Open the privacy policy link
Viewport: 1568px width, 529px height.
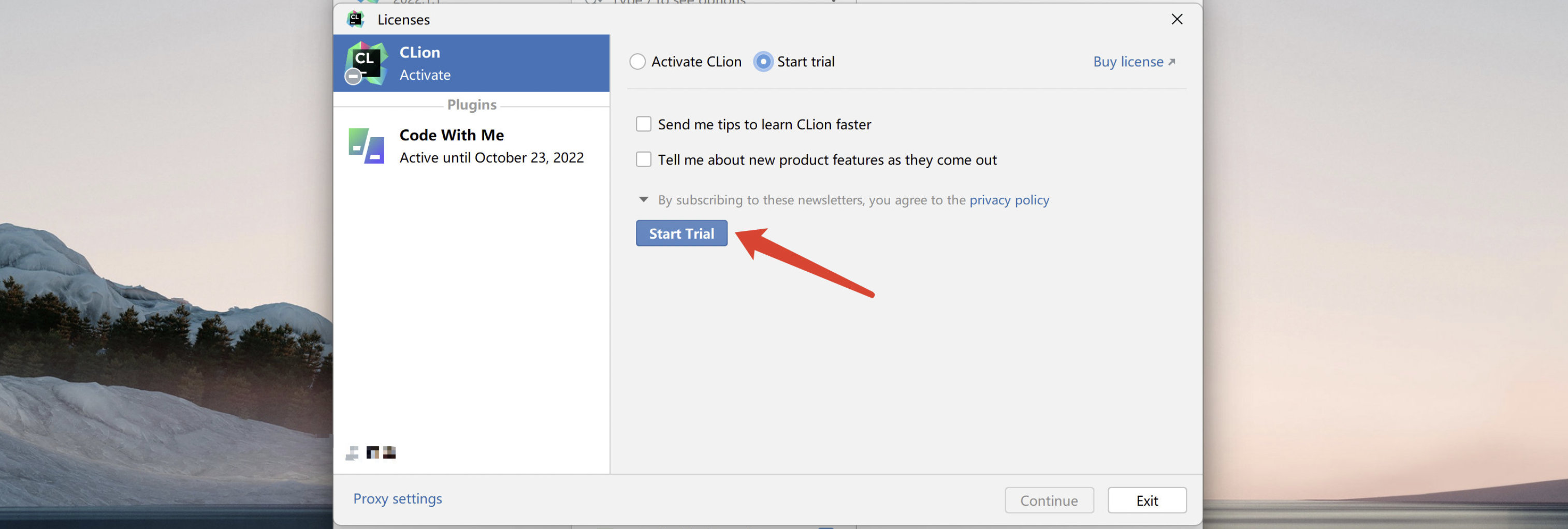[x=1009, y=200]
